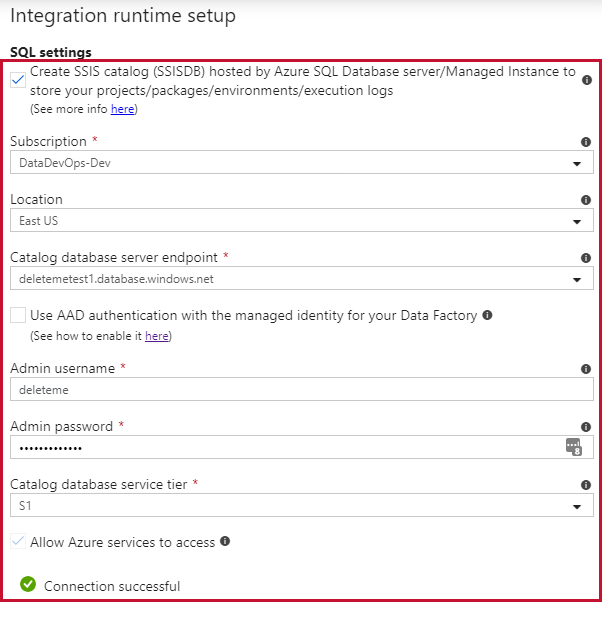Open Catalog database server endpoint dropdown
602x631 pixels.
pyautogui.click(x=301, y=279)
